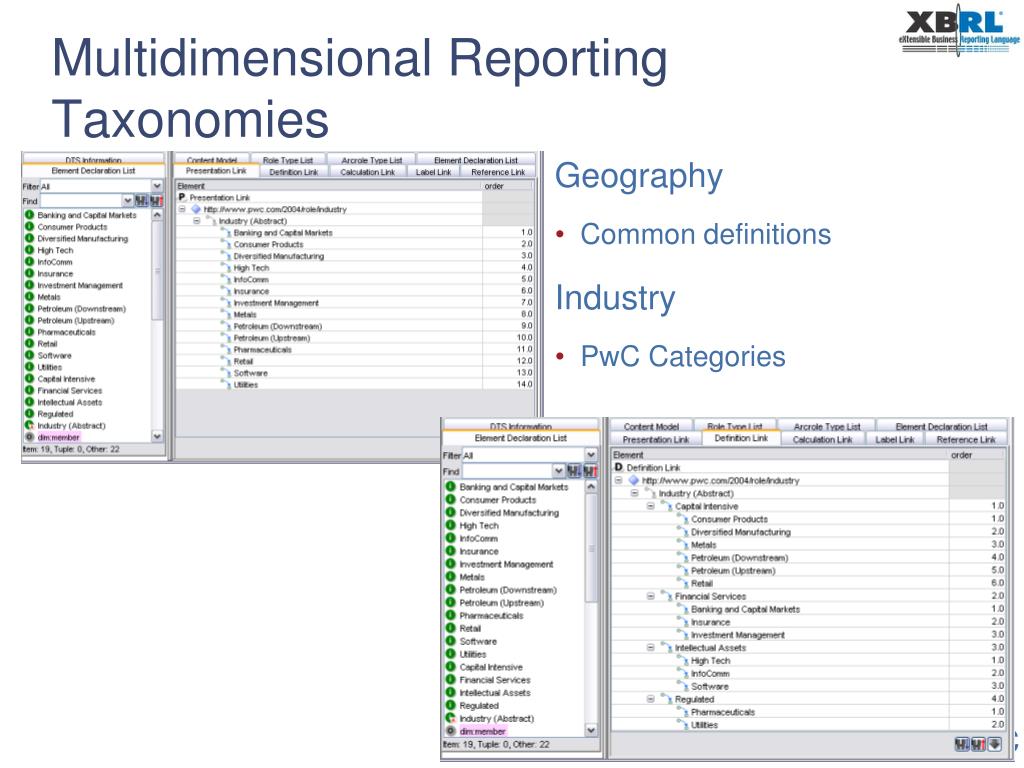Click the XBRL logo

coord(958,30)
